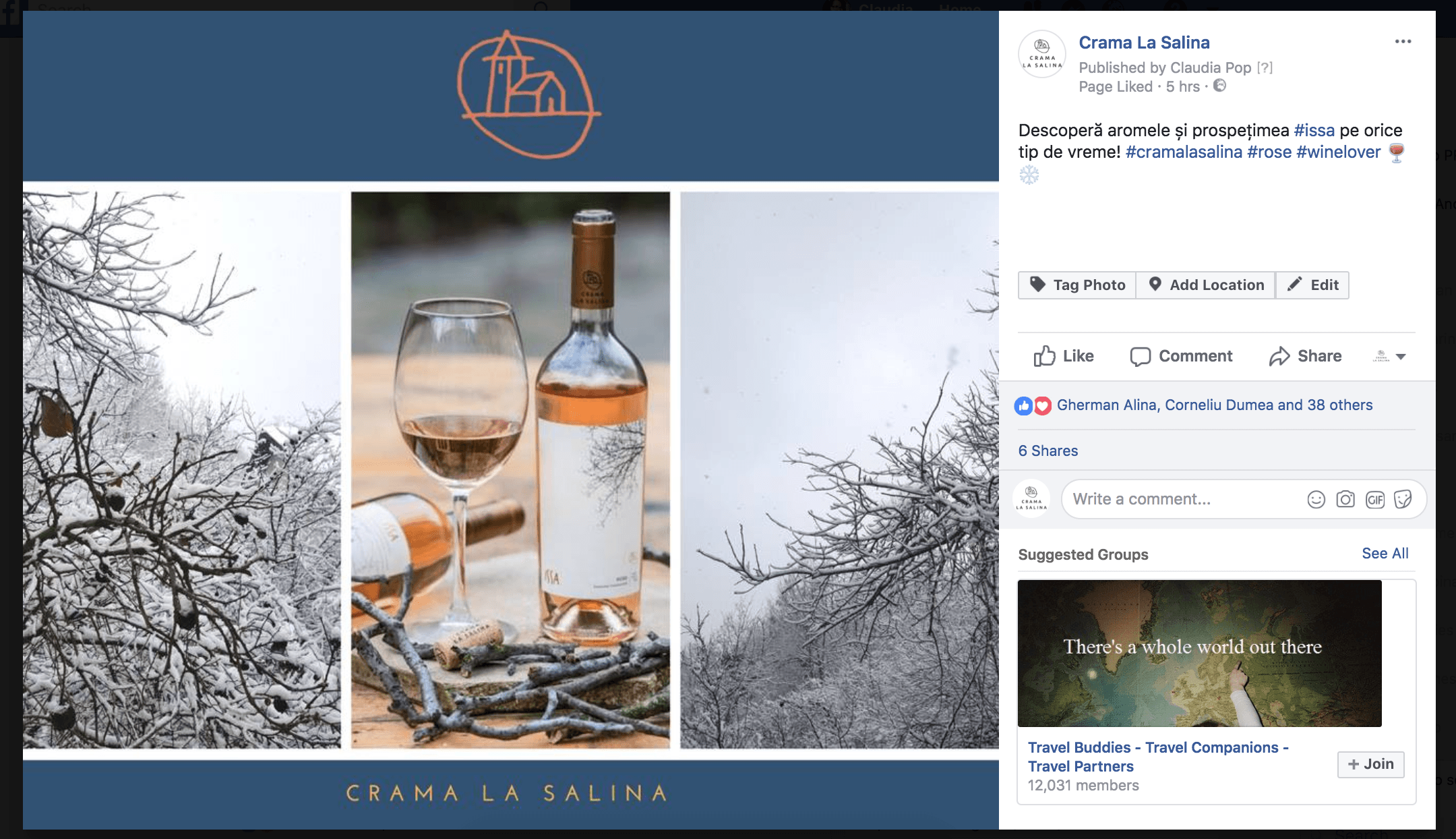Open the Share options
Image resolution: width=1456 pixels, height=839 pixels.
[x=1305, y=356]
